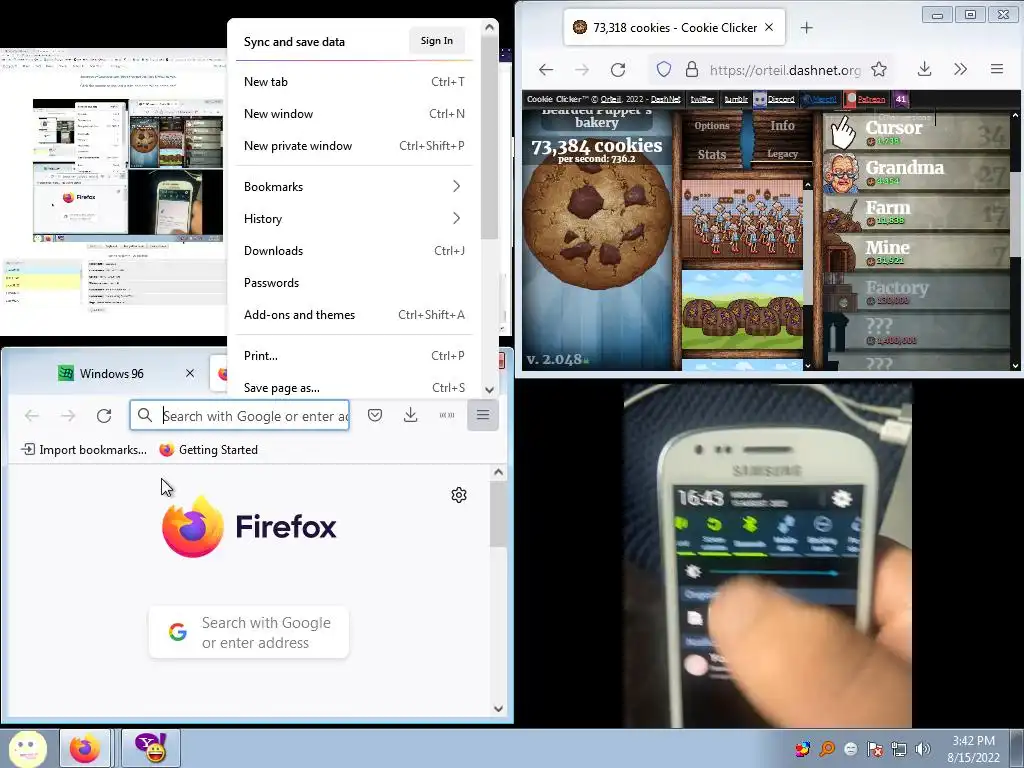Expand the Bookmarks submenu
This screenshot has height=768, width=1024.
(x=354, y=187)
